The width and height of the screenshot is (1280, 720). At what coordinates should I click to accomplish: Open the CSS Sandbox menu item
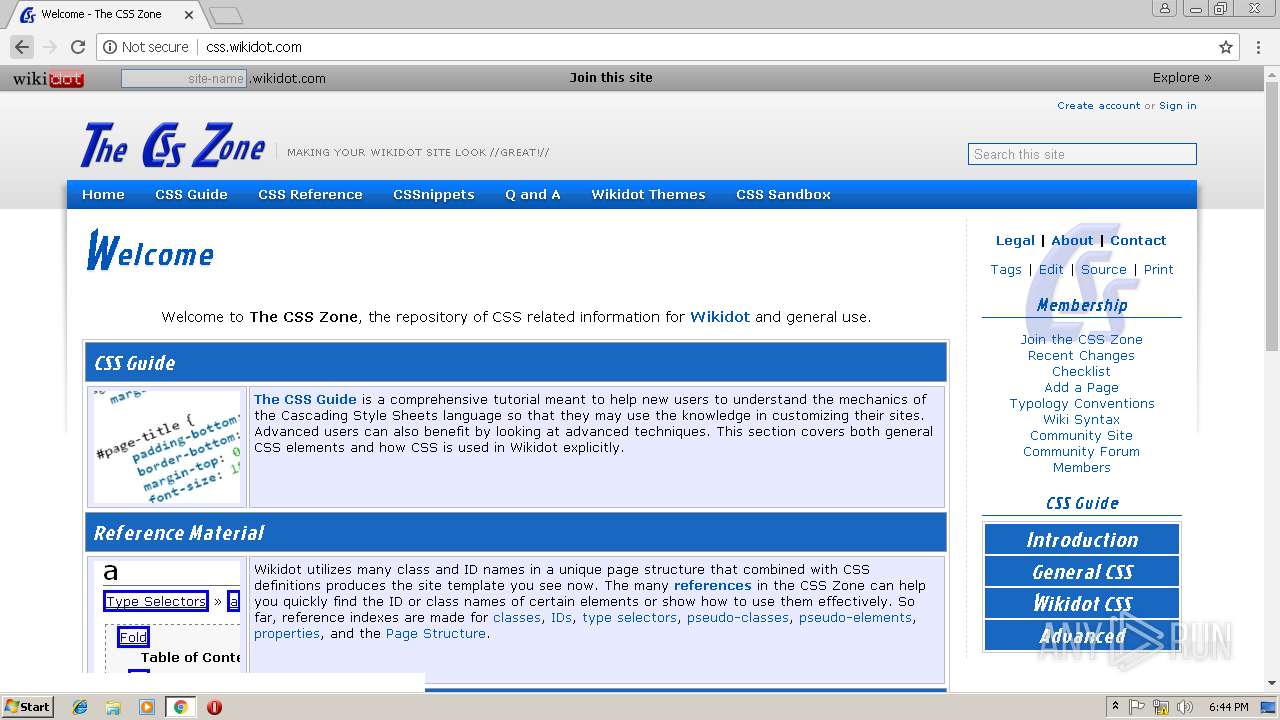click(x=783, y=194)
